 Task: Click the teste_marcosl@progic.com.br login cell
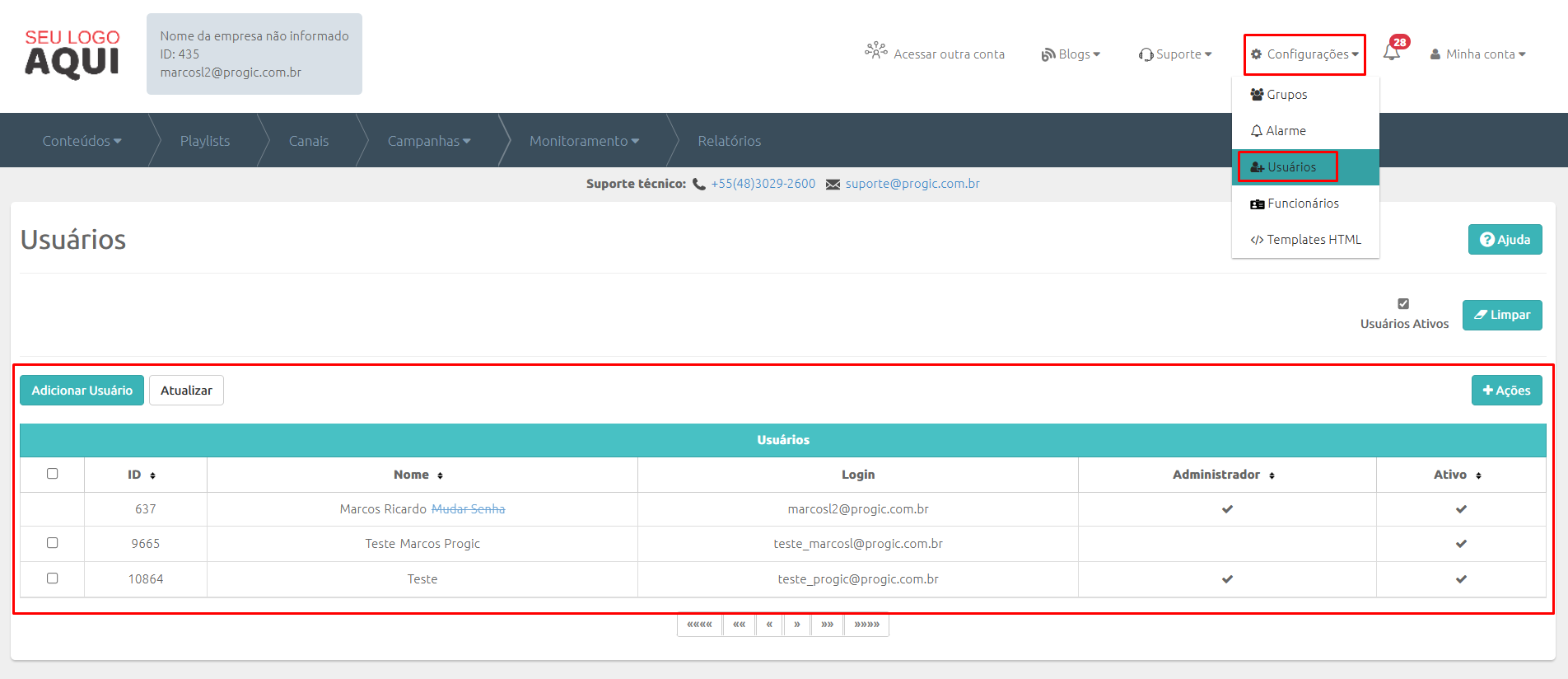[x=858, y=544]
